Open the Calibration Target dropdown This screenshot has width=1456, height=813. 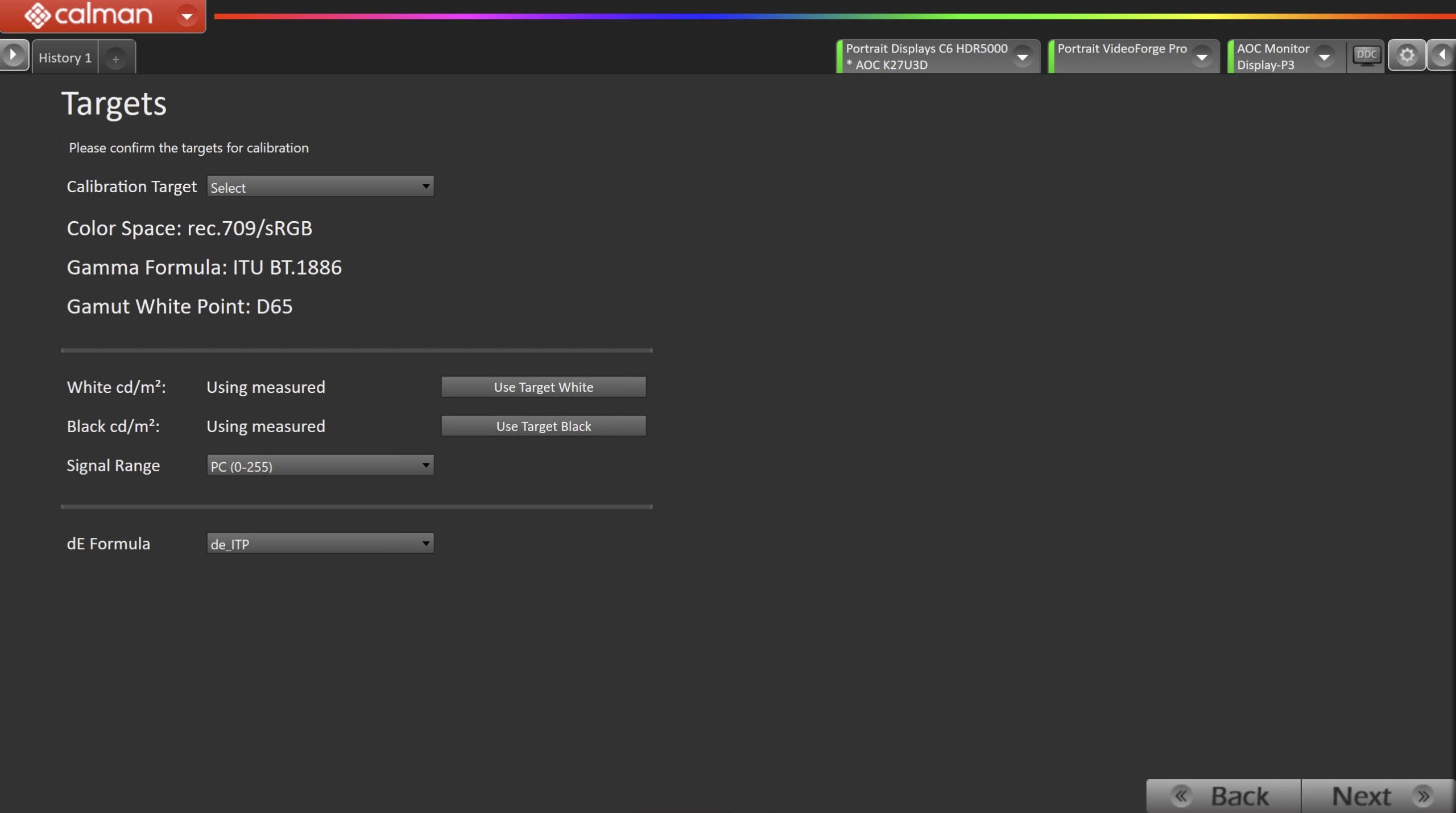click(x=320, y=186)
